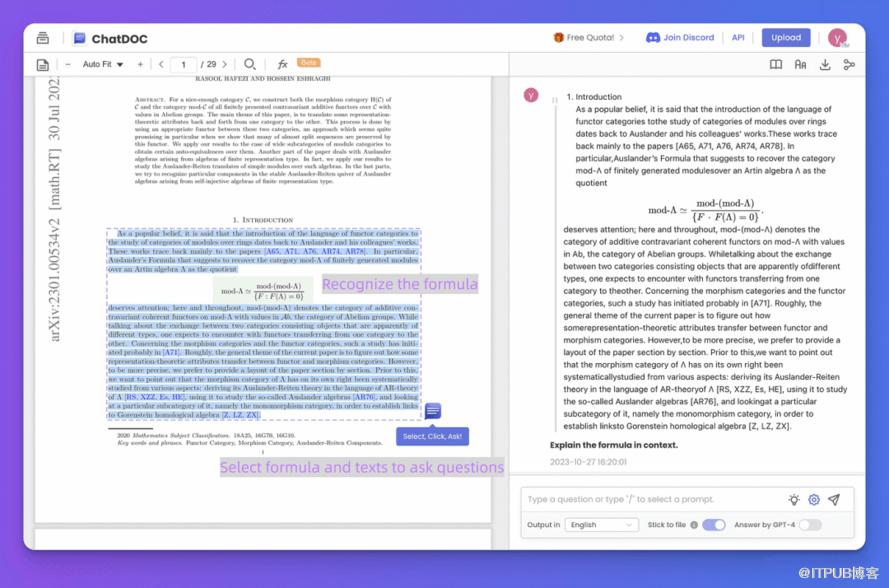Viewport: 889px width, 588px height.
Task: Enable the Answer by GPT-4 toggle
Action: pos(810,525)
